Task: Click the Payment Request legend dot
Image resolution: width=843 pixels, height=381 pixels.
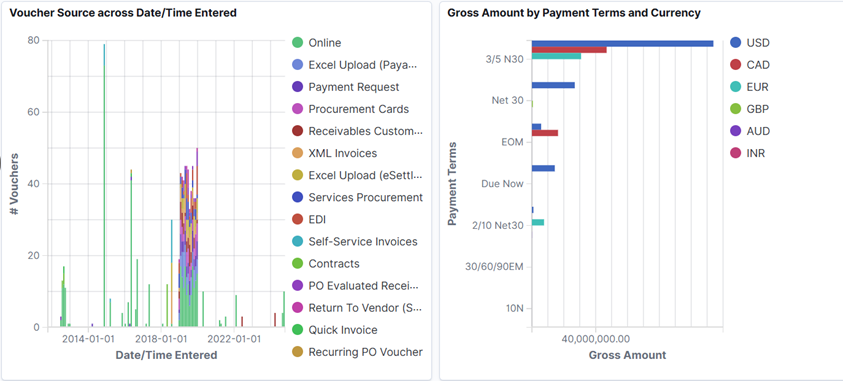Action: coord(297,87)
